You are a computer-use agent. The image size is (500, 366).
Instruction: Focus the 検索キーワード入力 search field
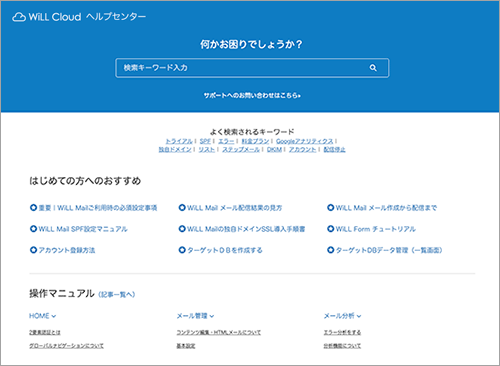(x=252, y=68)
